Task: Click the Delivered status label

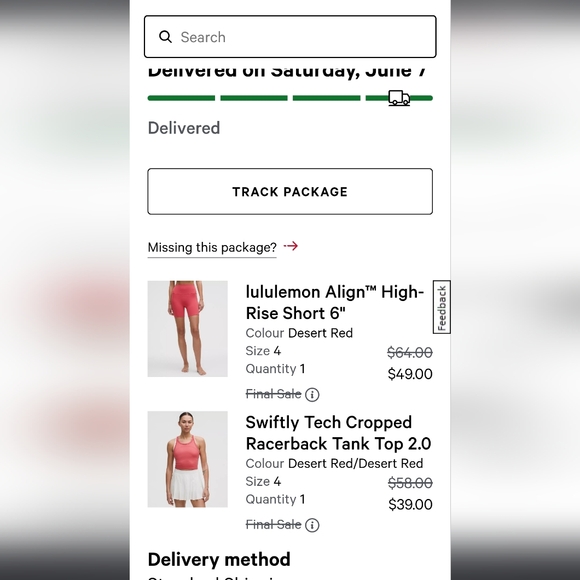Action: 184,128
